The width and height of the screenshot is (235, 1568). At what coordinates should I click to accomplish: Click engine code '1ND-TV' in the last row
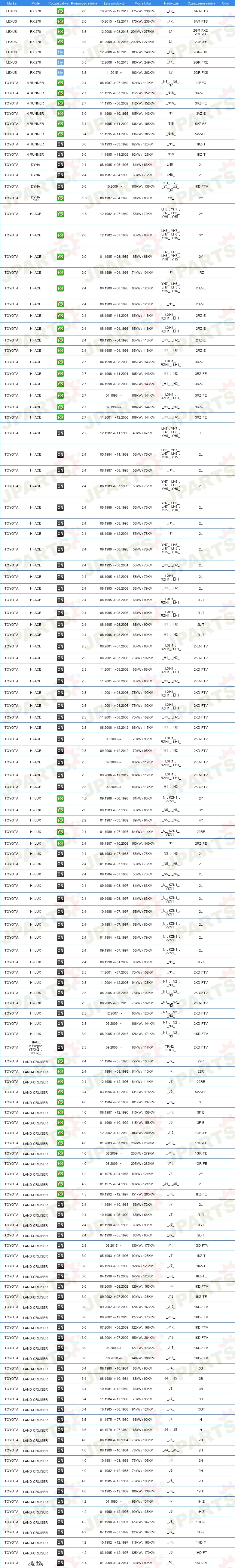(x=201, y=1563)
